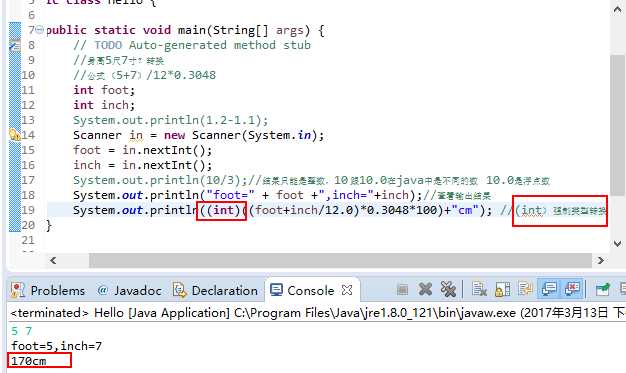Click Remove Launch icon in Console toolbar

[x=425, y=289]
